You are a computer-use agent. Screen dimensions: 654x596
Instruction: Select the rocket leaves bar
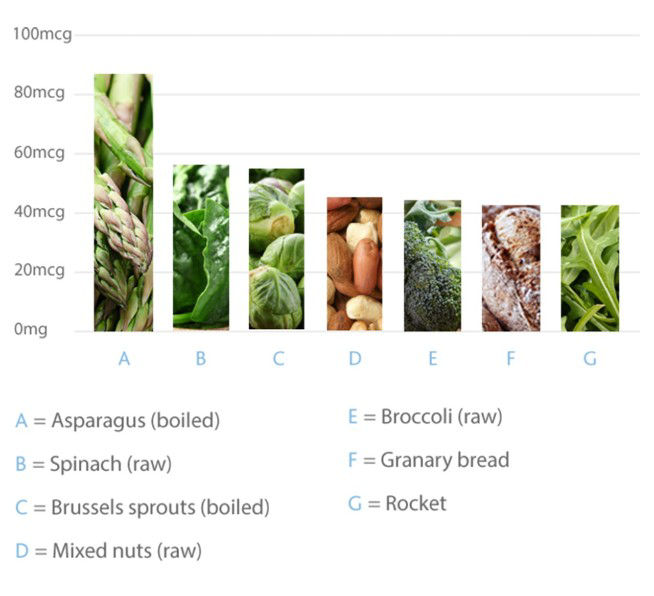(x=589, y=268)
